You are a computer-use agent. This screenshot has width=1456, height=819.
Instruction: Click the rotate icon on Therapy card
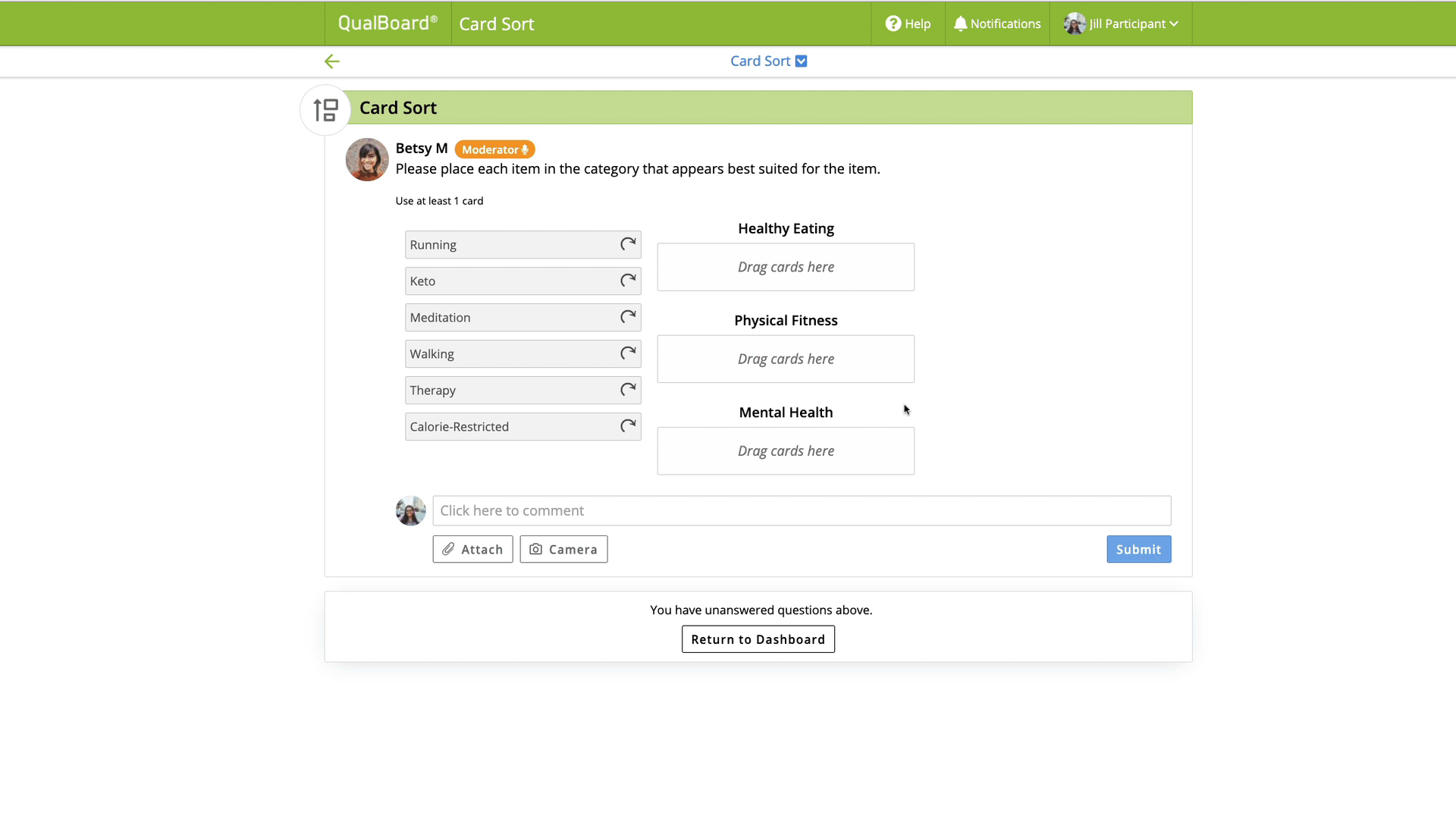coord(628,390)
